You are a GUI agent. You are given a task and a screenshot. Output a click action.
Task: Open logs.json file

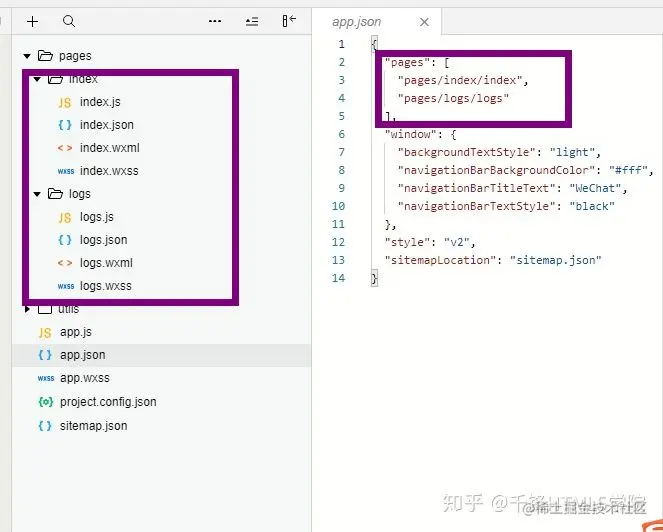point(104,240)
